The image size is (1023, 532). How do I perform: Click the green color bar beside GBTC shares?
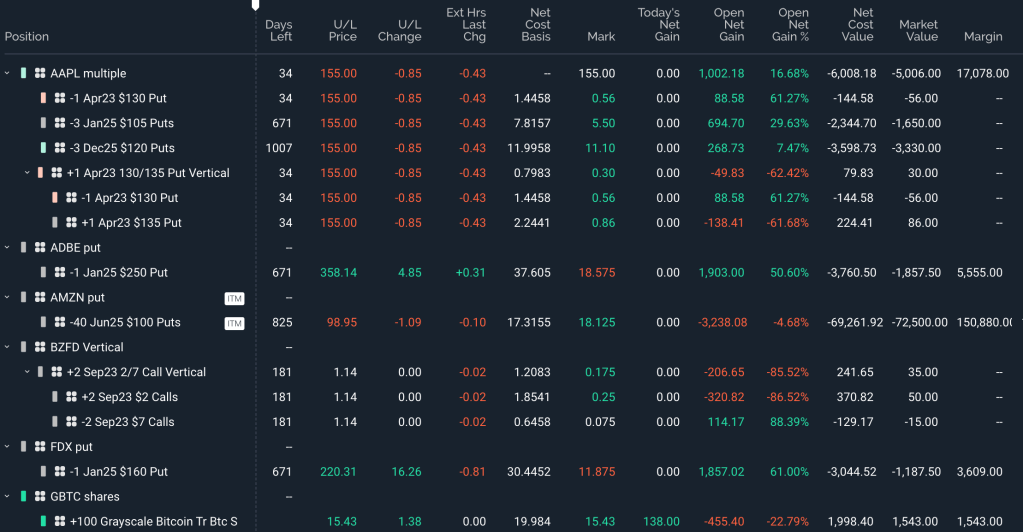[x=23, y=497]
